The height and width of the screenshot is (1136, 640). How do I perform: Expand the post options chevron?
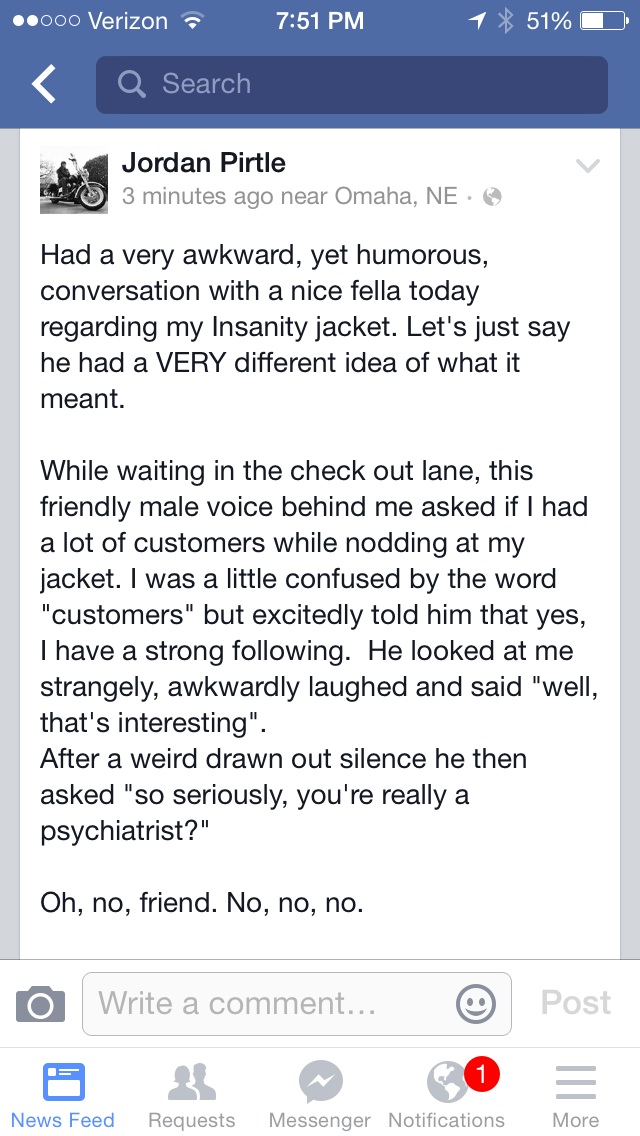coord(587,166)
